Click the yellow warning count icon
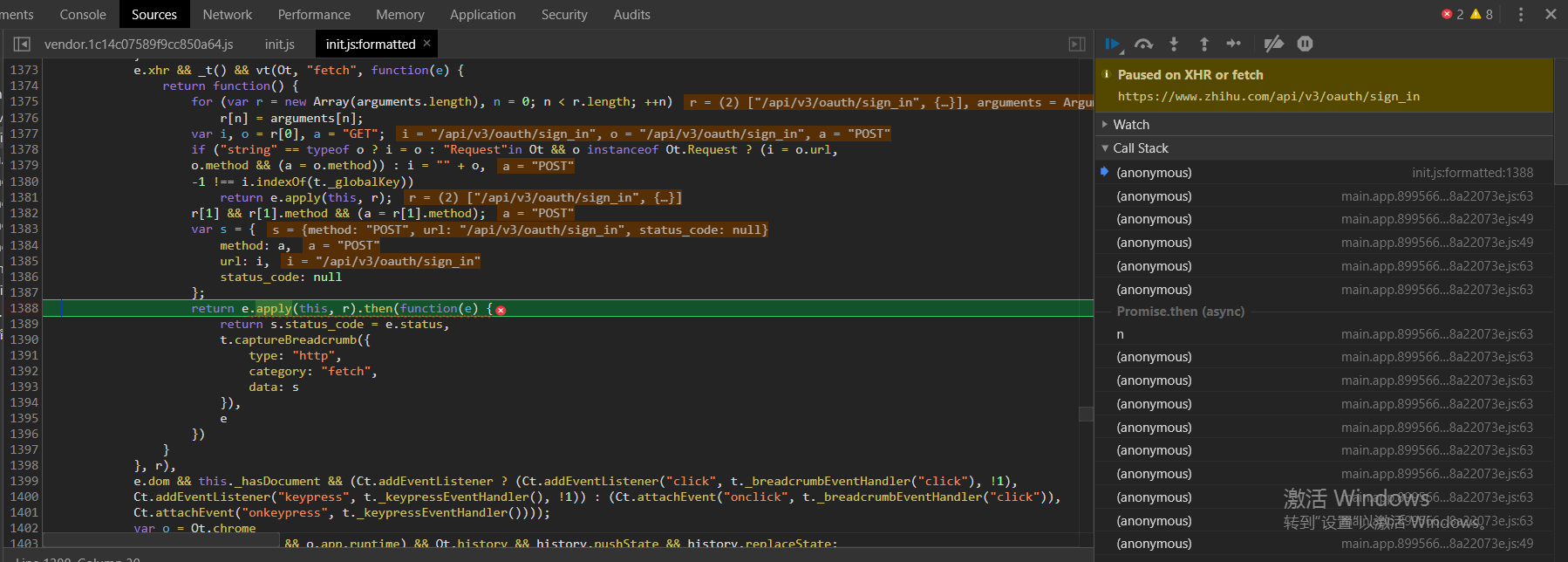This screenshot has height=562, width=1568. coord(1476,14)
